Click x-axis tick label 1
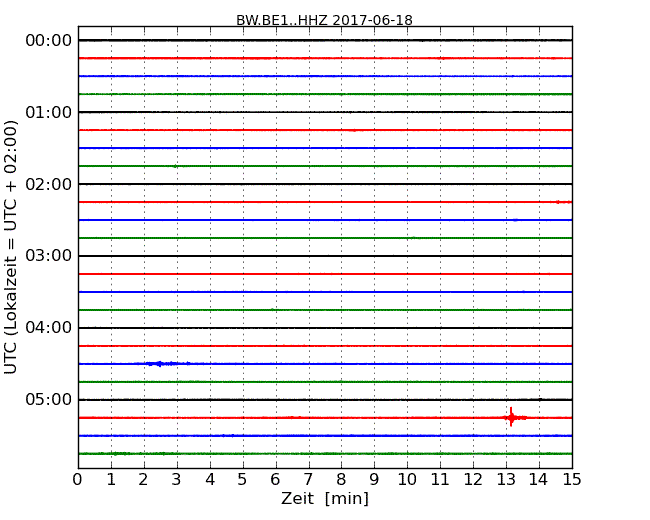The height and width of the screenshot is (520, 650). pos(111,480)
